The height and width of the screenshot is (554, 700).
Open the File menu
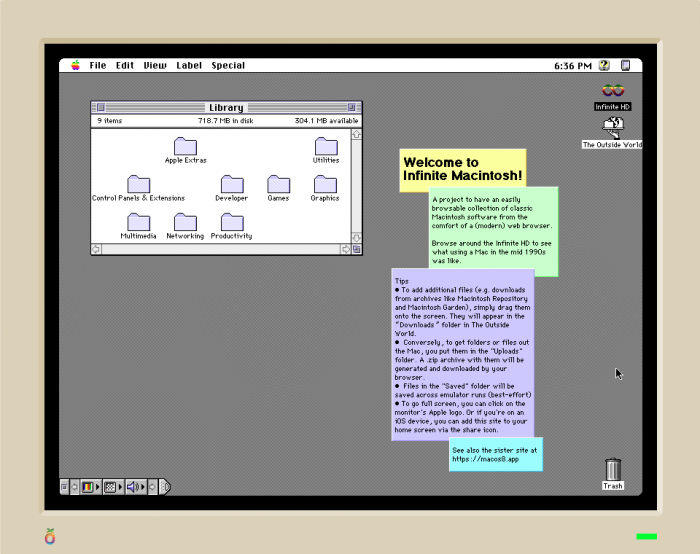click(98, 66)
